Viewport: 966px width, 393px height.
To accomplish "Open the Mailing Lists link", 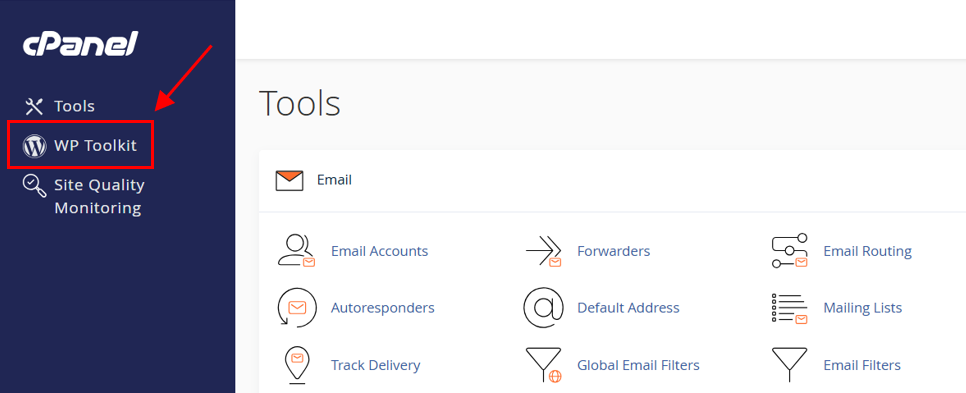I will [x=862, y=307].
